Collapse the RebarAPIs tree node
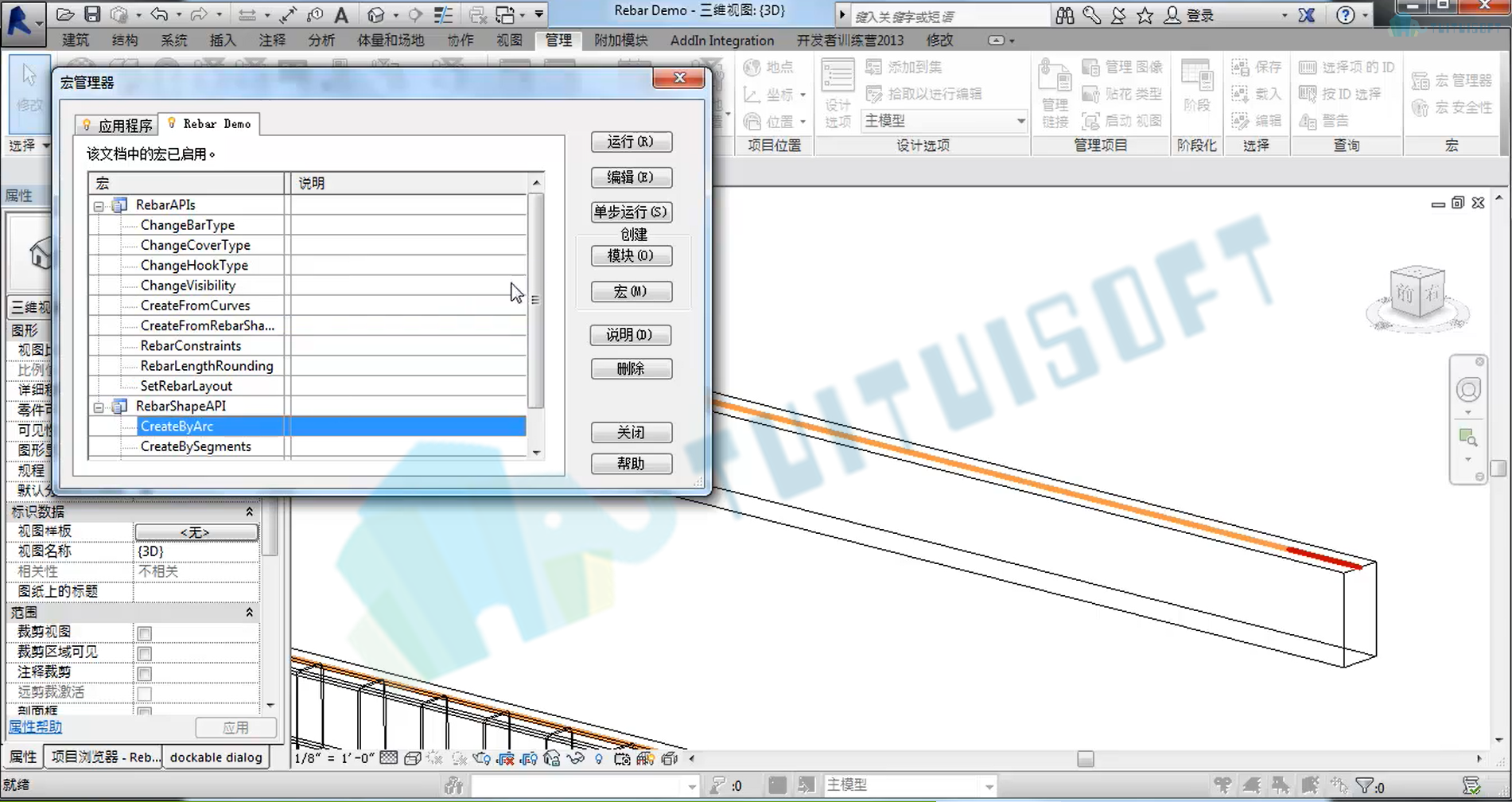The height and width of the screenshot is (802, 1512). click(x=99, y=206)
